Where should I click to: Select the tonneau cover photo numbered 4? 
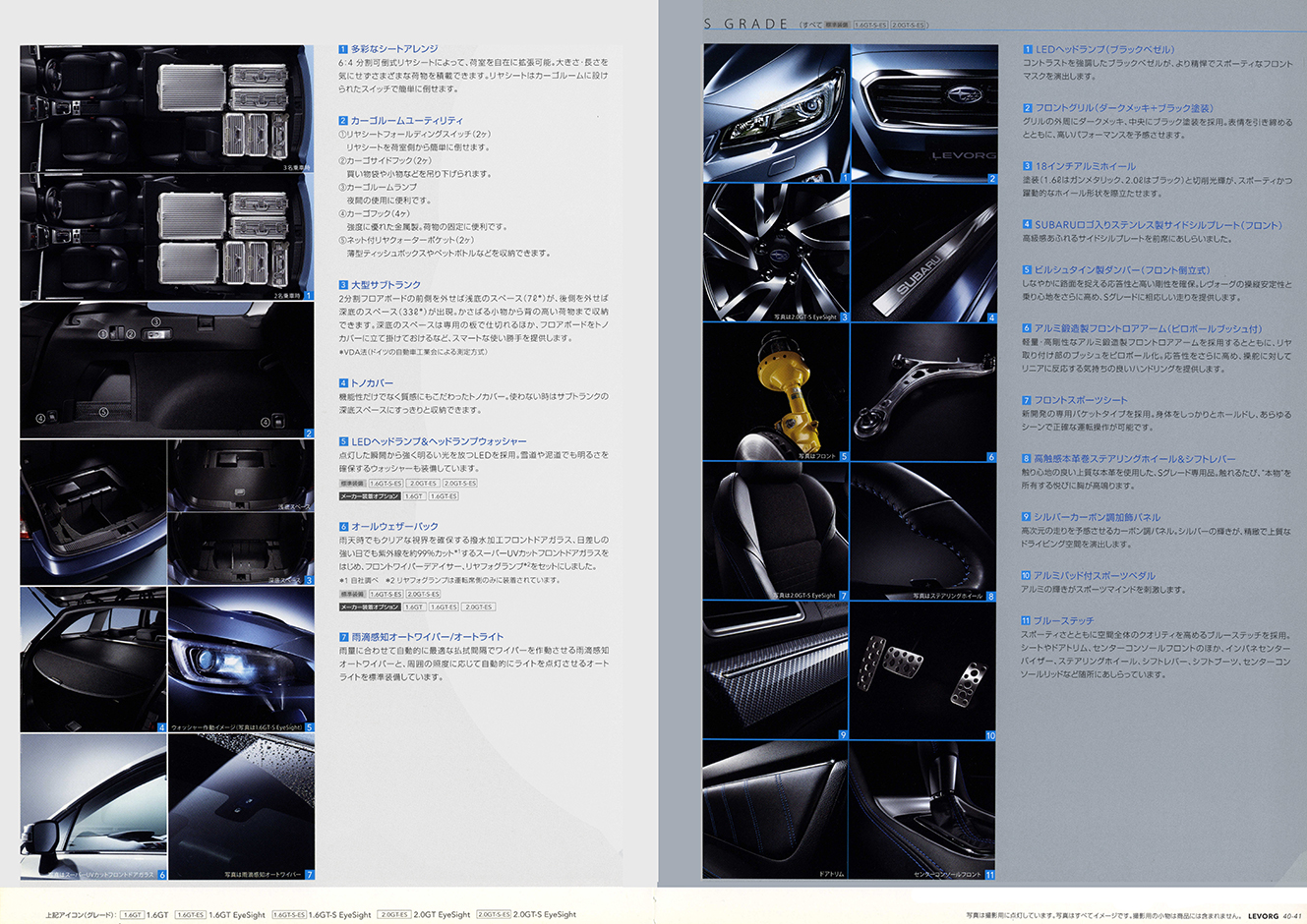[x=93, y=660]
